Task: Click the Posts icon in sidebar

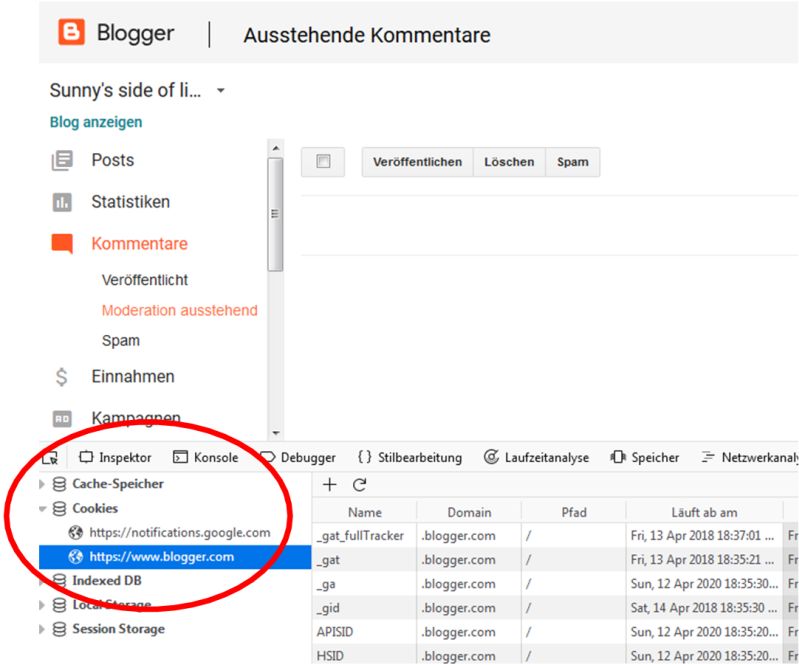Action: [x=62, y=161]
